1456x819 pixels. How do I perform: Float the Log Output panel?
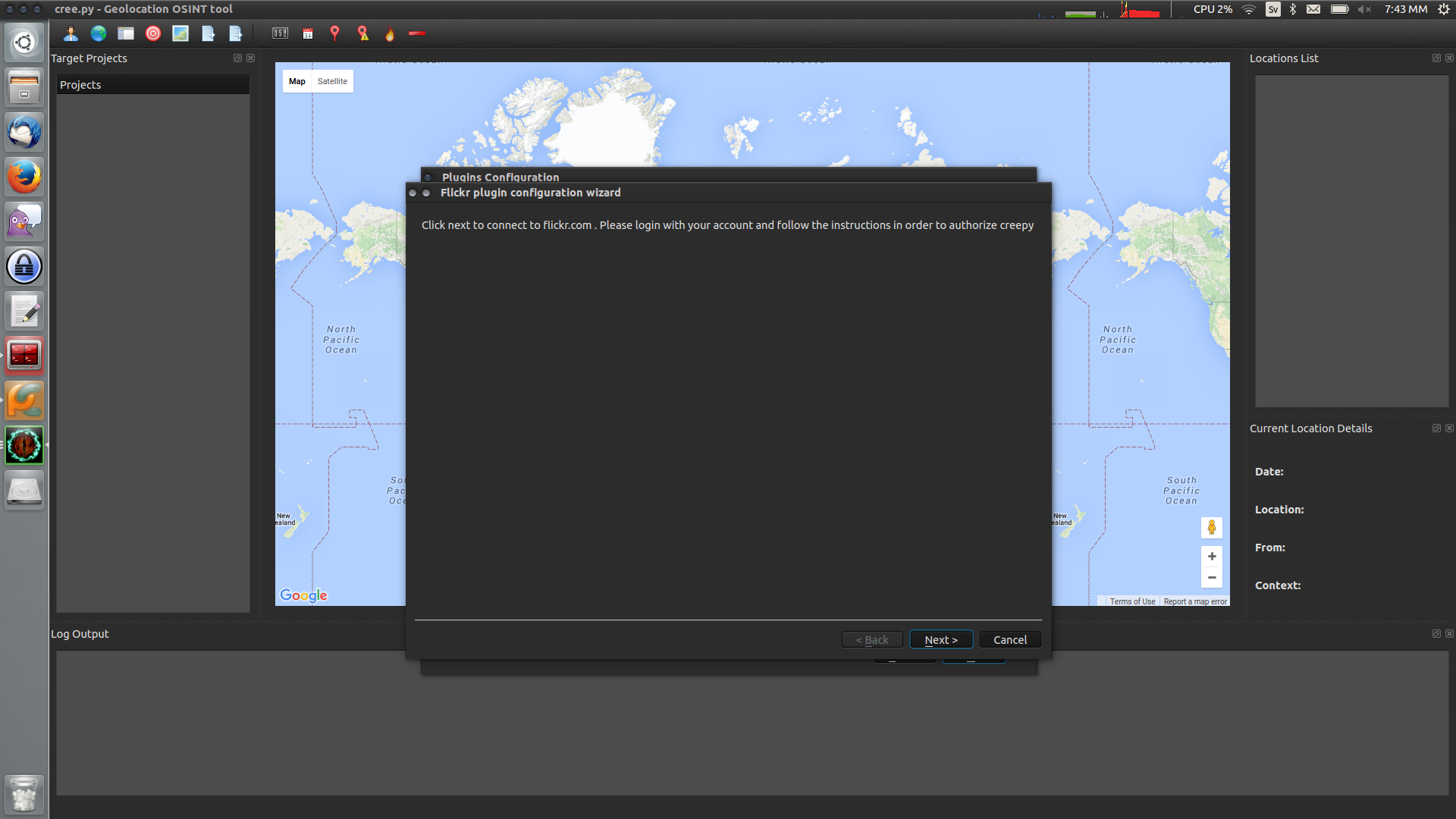pos(1436,634)
